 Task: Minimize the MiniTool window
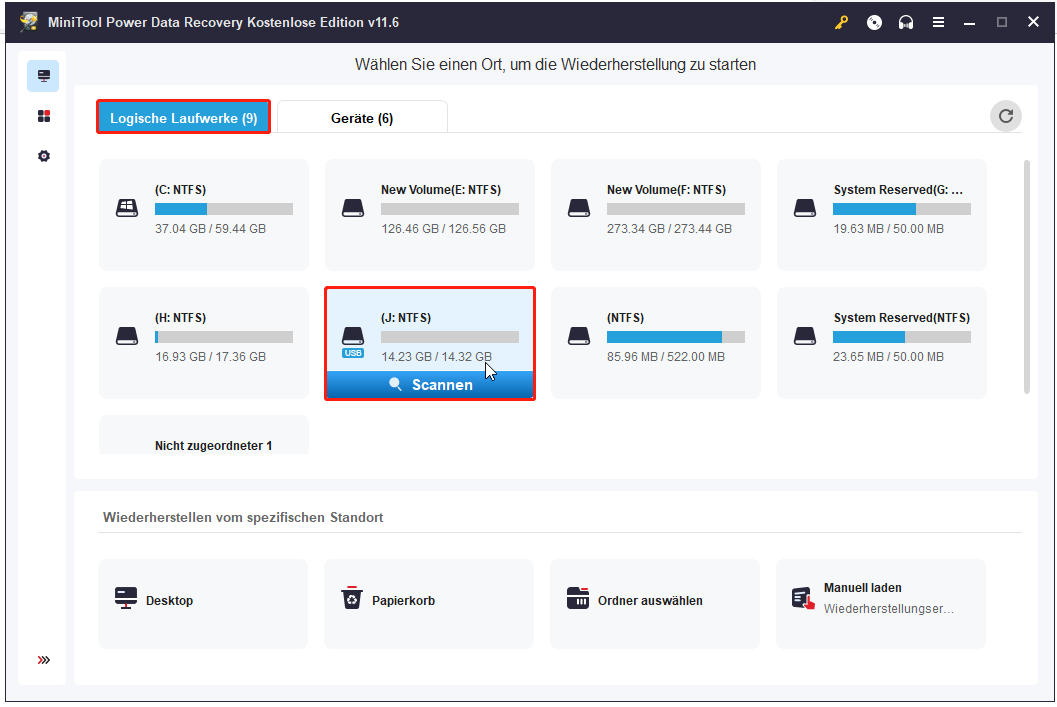pos(969,22)
